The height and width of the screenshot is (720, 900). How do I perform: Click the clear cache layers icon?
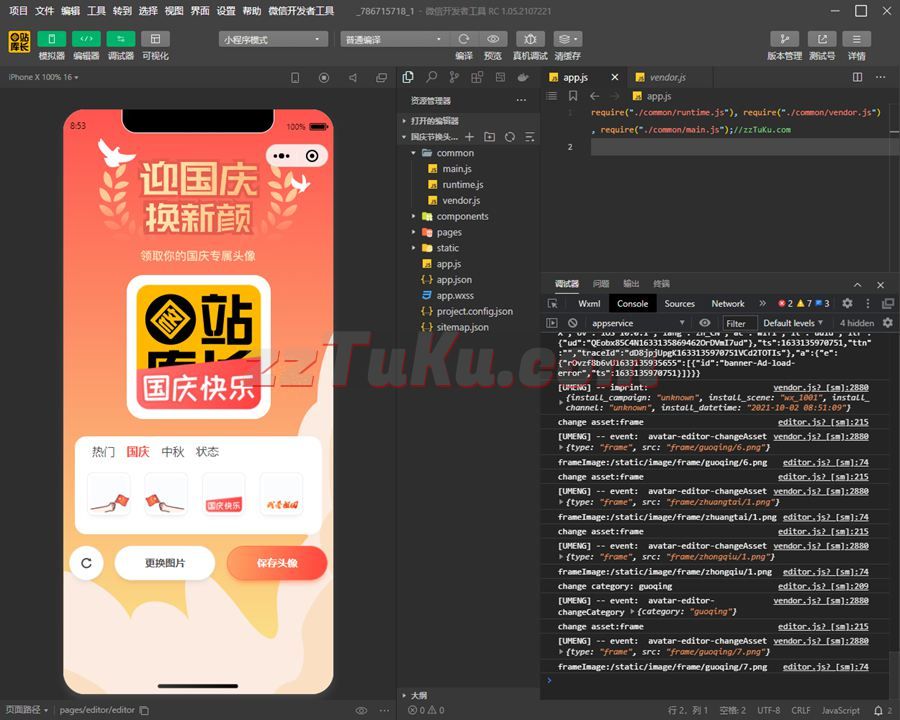[568, 39]
